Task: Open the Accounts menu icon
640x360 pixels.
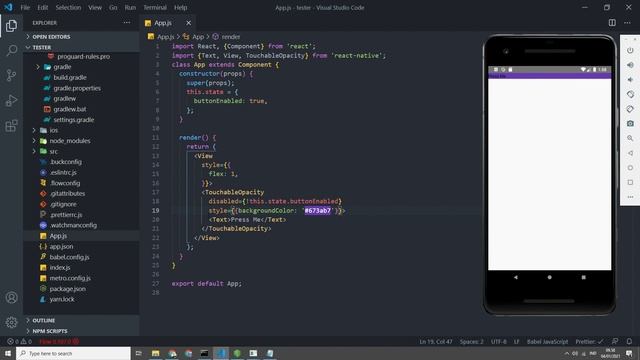Action: pyautogui.click(x=11, y=298)
